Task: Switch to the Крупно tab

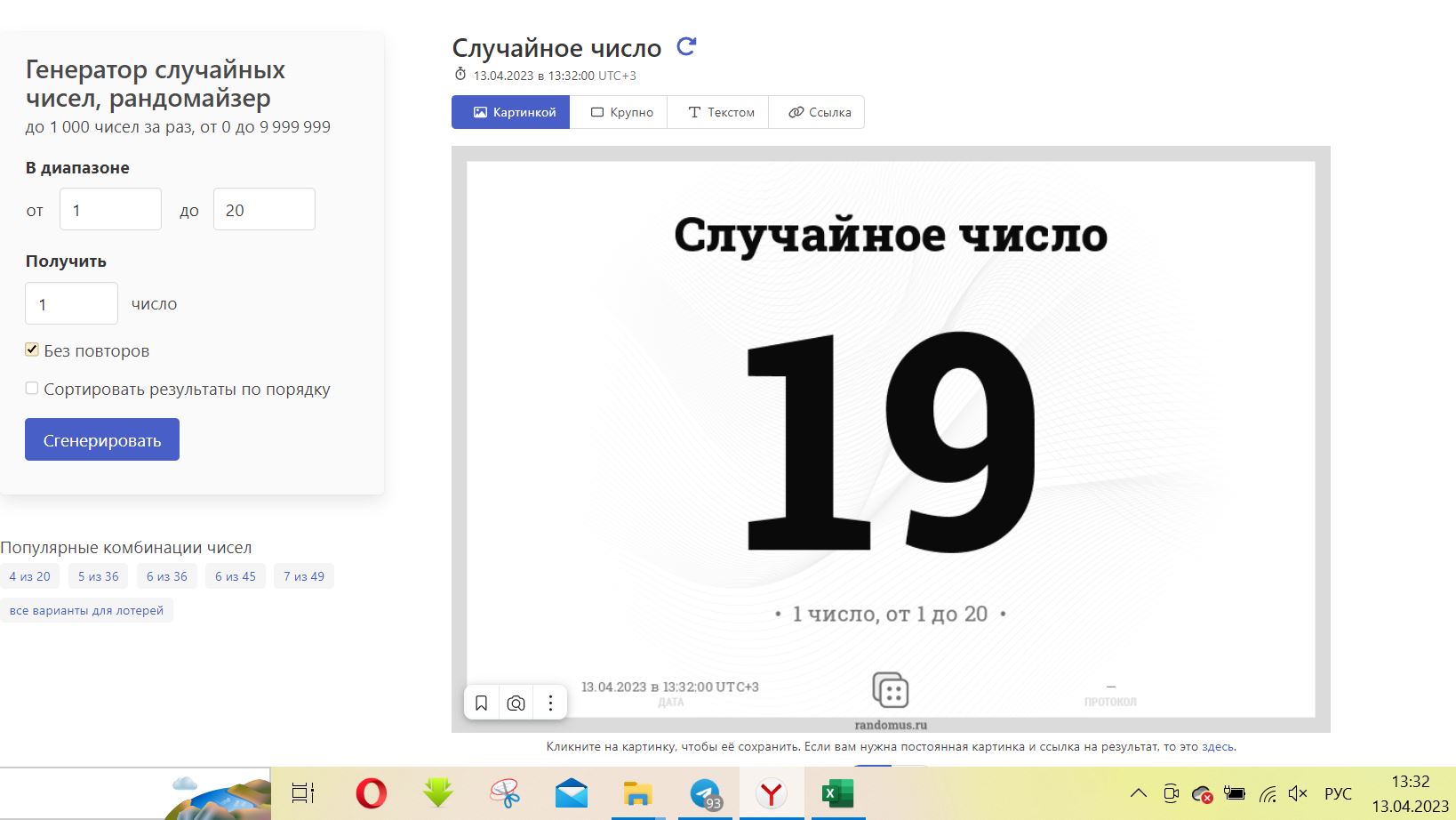Action: pos(621,113)
